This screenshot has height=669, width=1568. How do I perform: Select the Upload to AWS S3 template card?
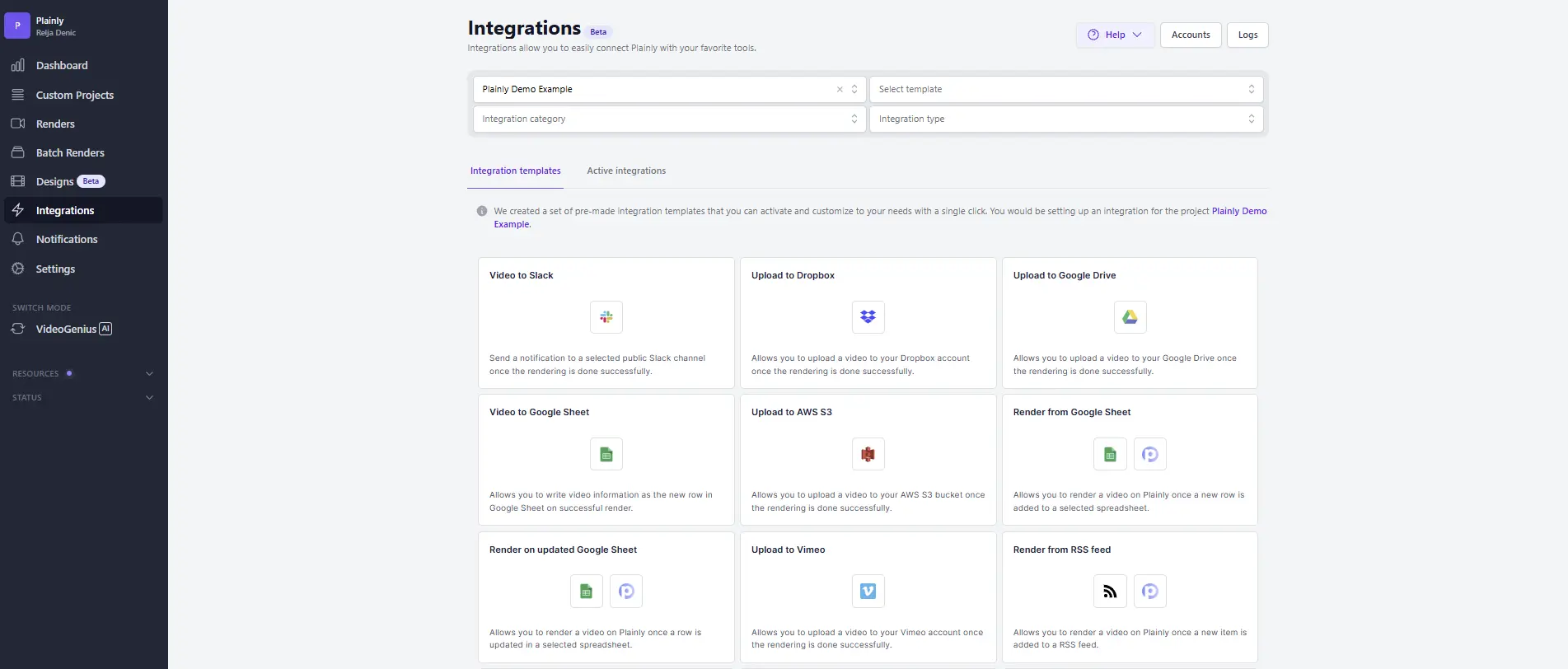pos(868,460)
